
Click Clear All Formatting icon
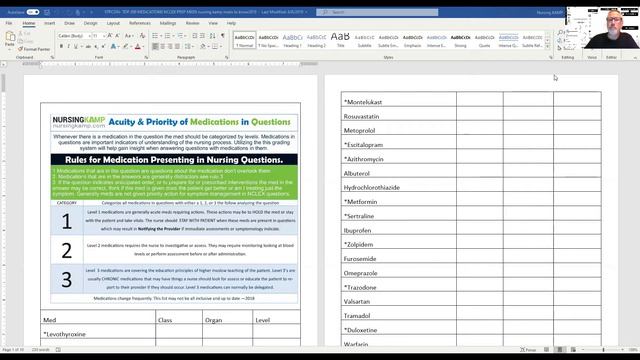pos(142,36)
